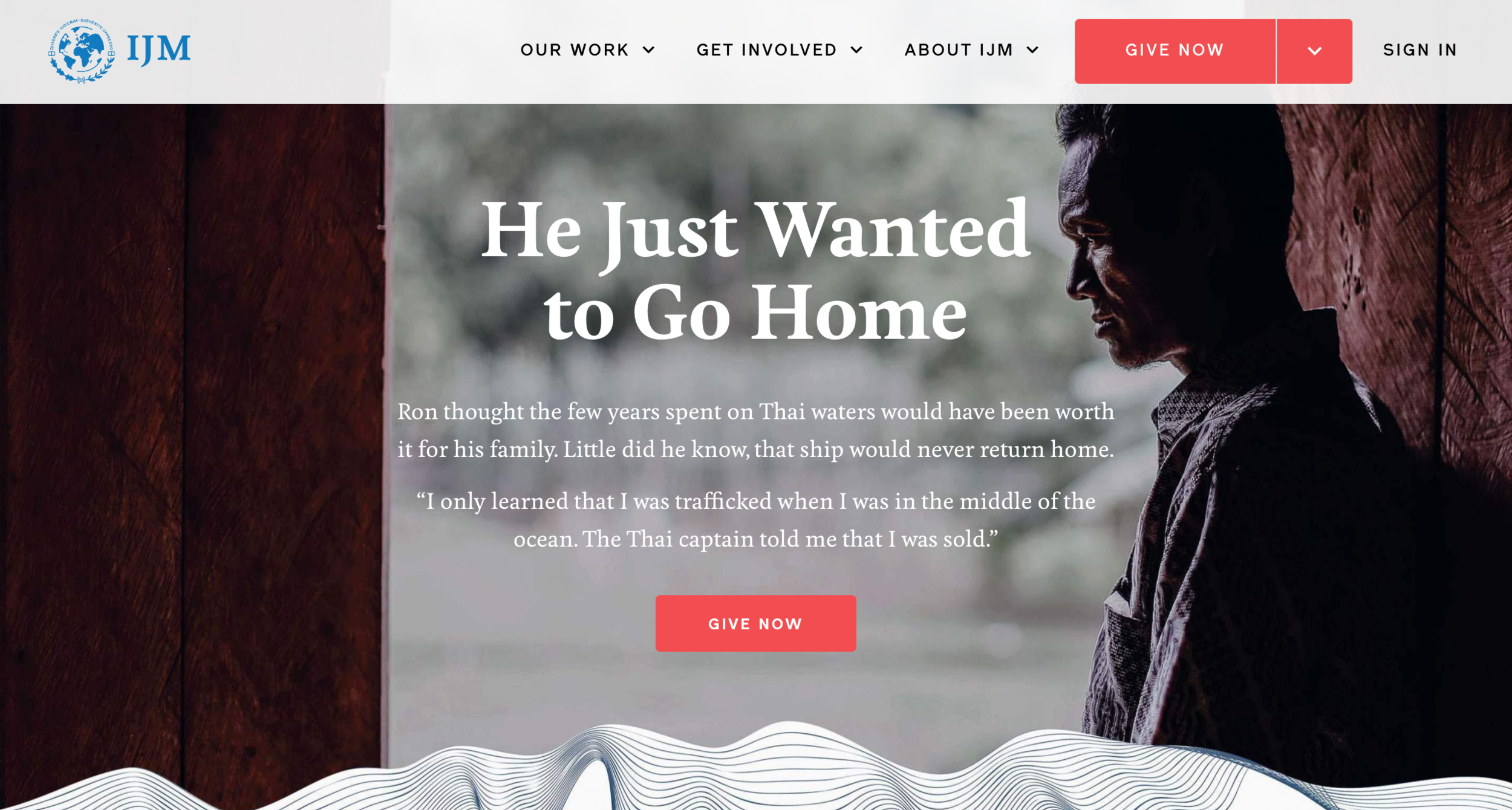
Task: Expand the chevron beside Our Work
Action: coord(648,50)
